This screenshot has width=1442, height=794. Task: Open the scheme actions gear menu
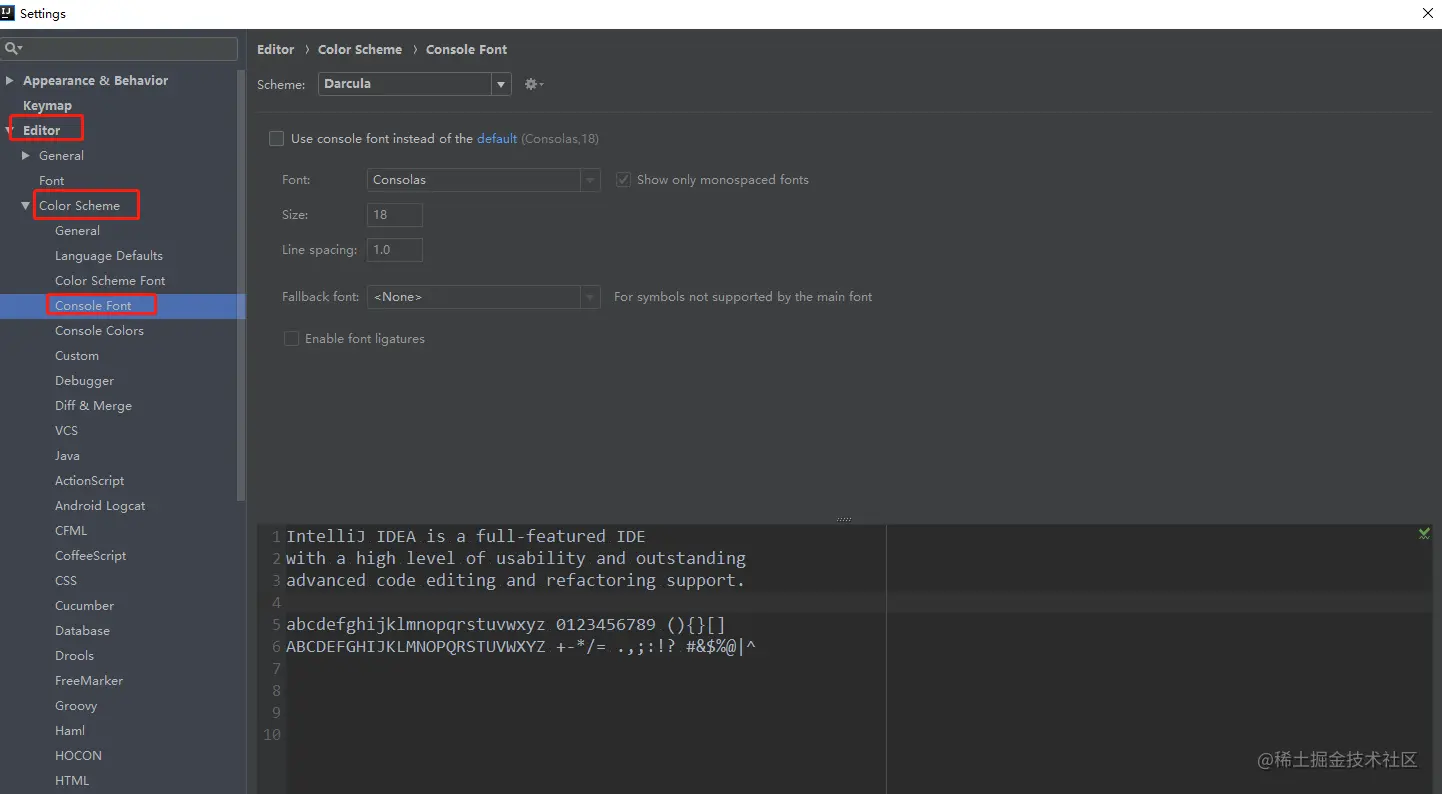coord(534,84)
